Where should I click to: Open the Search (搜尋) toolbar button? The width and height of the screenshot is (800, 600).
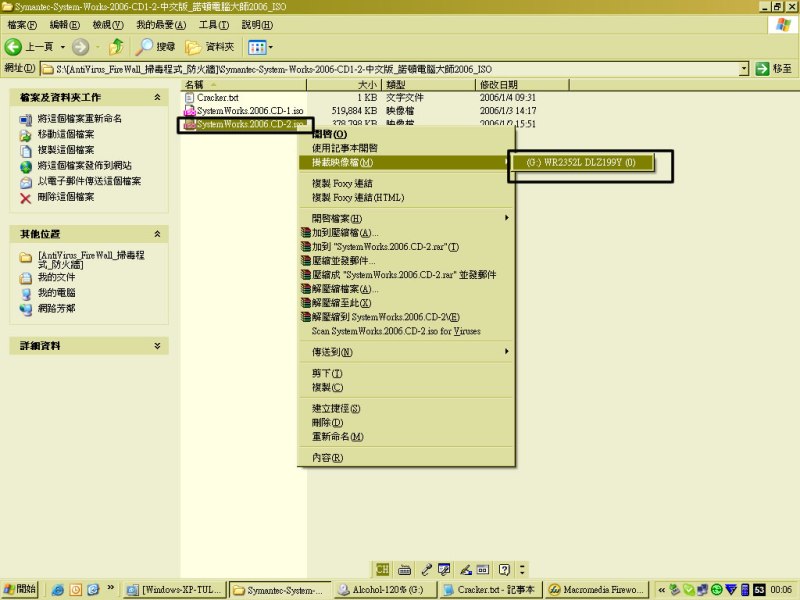(156, 47)
